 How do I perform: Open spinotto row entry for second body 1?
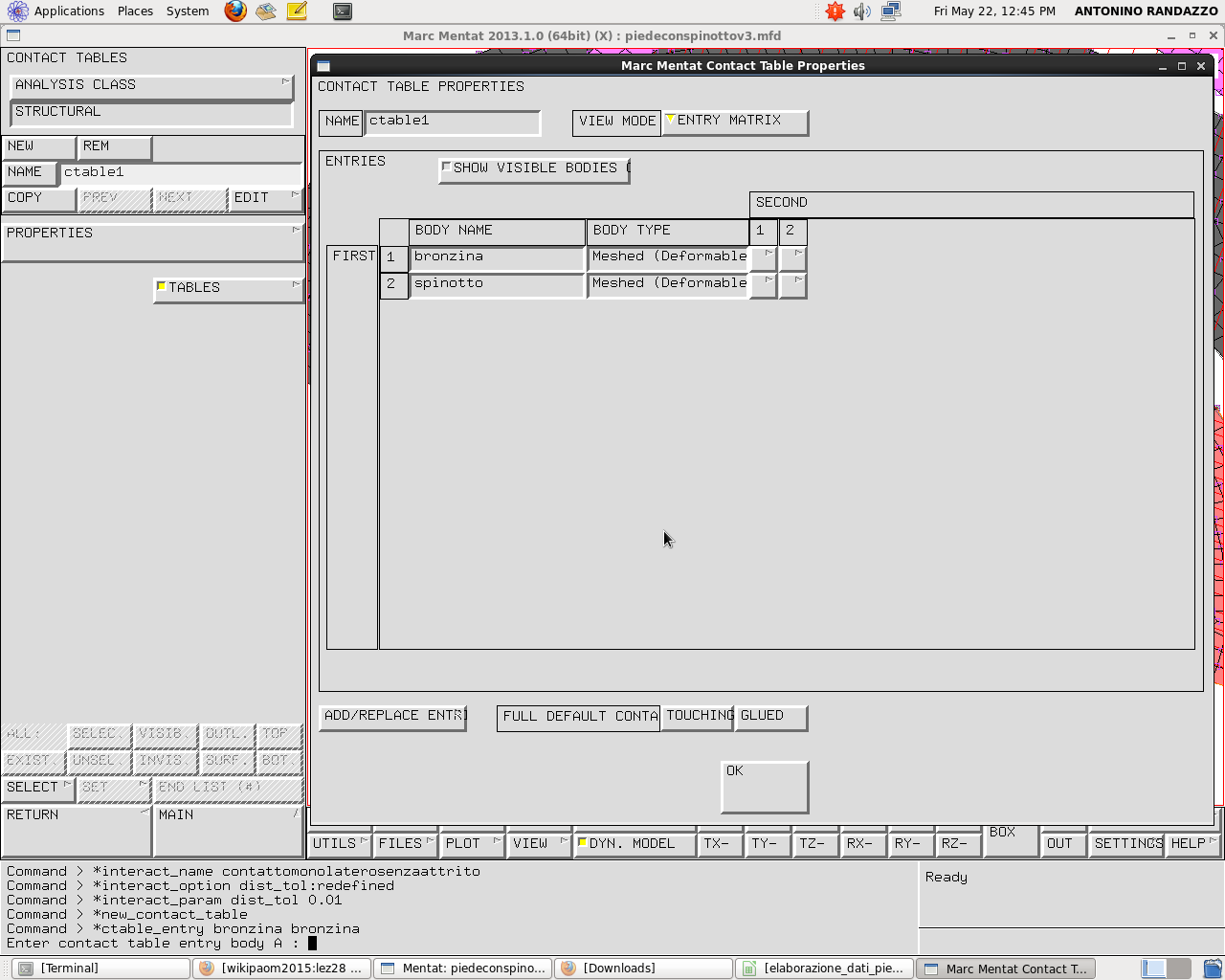click(x=763, y=284)
